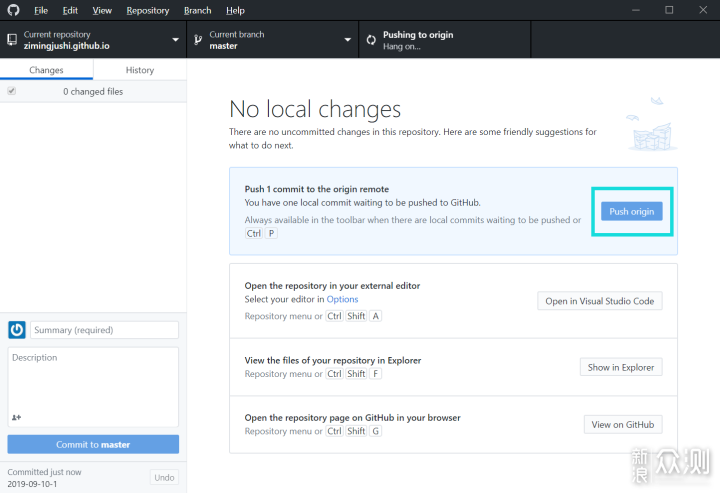Click the branch icon next to Current branch
This screenshot has height=493, width=720.
[x=198, y=40]
